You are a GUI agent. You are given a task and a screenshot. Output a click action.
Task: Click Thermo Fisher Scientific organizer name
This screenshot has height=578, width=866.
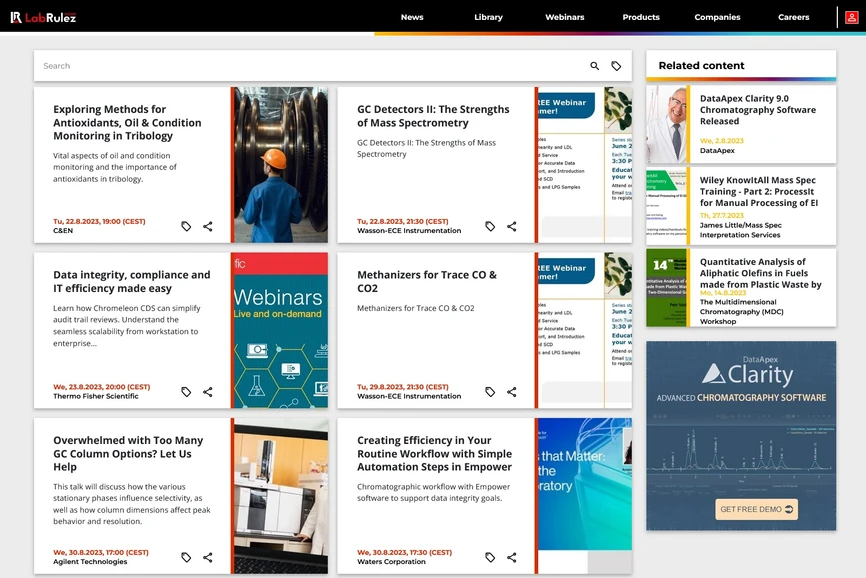(x=96, y=396)
